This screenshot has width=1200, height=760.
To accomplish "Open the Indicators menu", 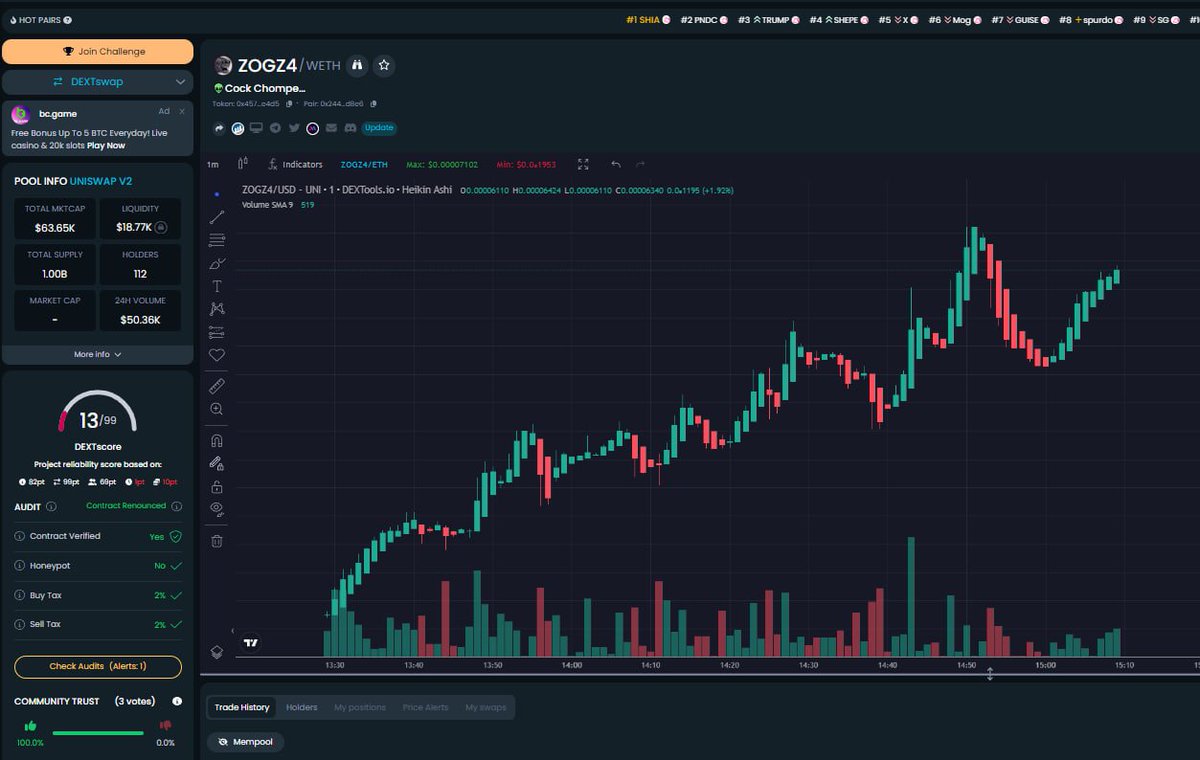I will (296, 164).
